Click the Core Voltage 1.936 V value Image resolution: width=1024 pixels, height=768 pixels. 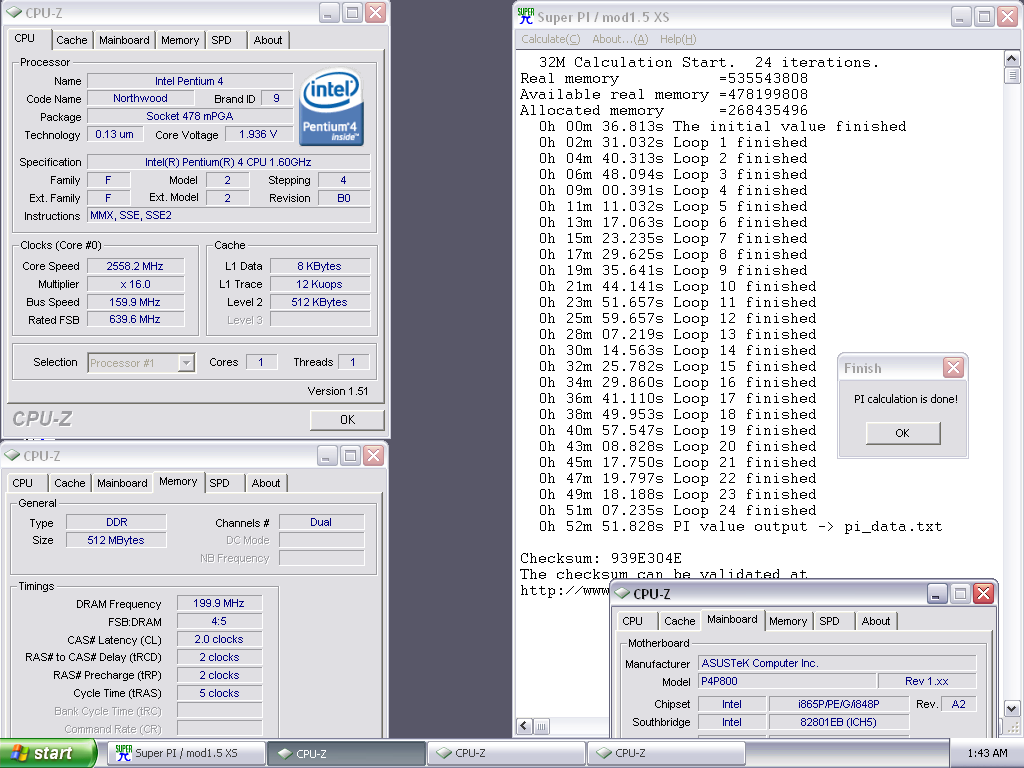click(x=258, y=135)
